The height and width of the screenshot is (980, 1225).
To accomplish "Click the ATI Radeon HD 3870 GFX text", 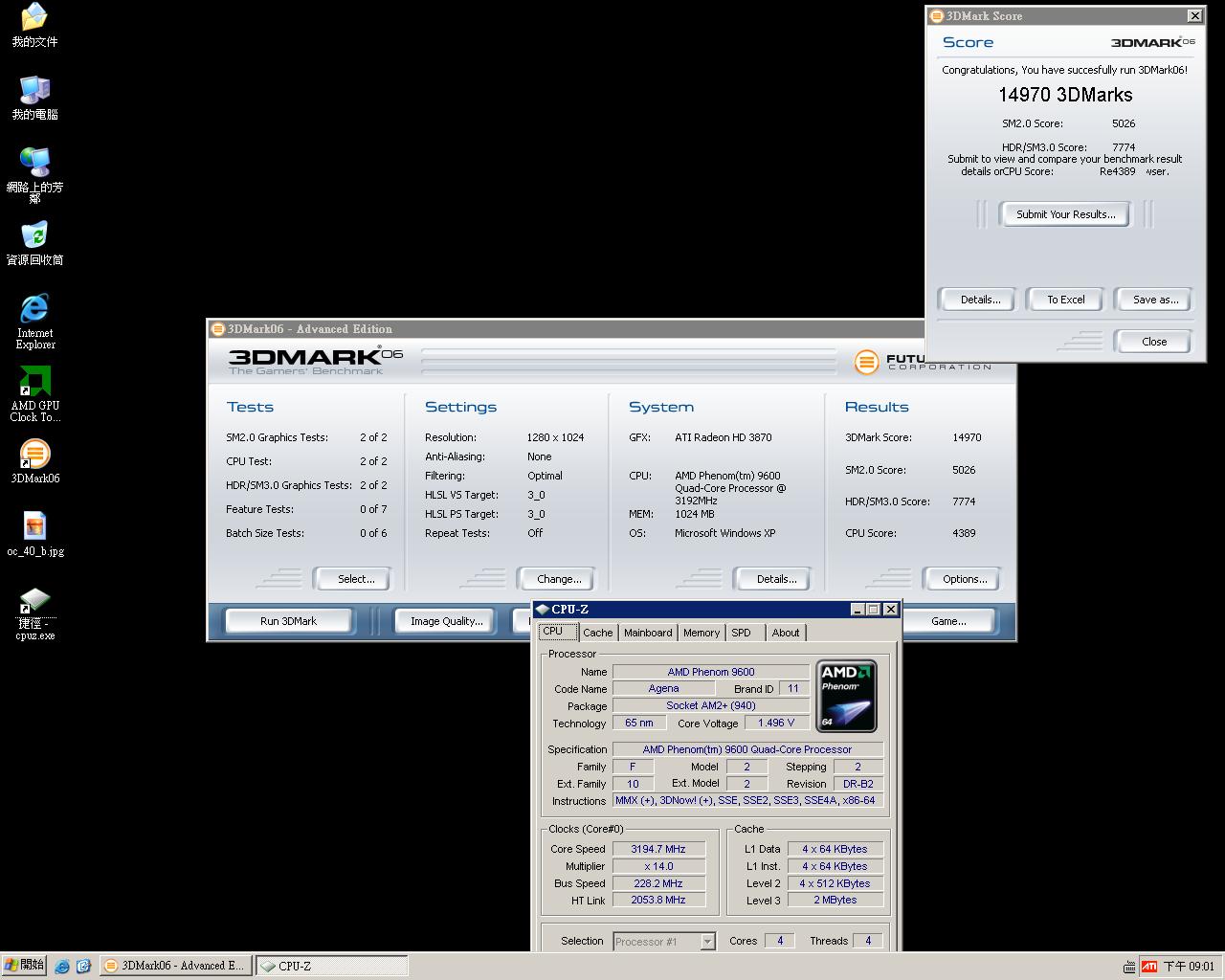I will [x=723, y=437].
